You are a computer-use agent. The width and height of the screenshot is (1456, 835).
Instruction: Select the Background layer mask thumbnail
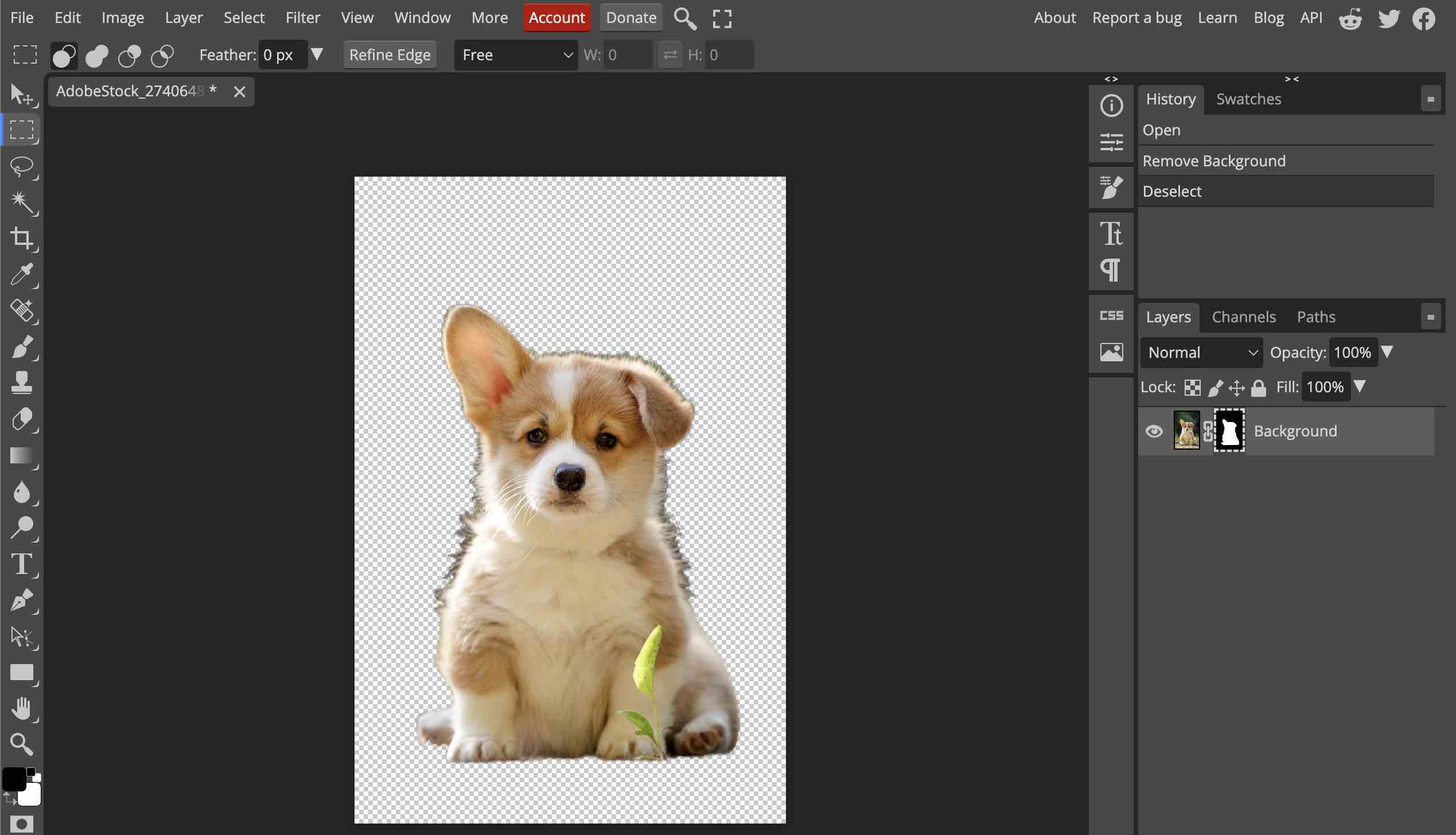tap(1229, 431)
